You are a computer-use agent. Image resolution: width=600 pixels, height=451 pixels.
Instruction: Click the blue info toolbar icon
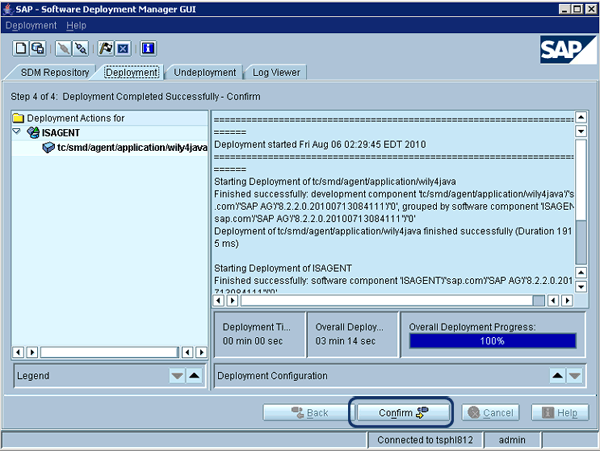tap(148, 49)
